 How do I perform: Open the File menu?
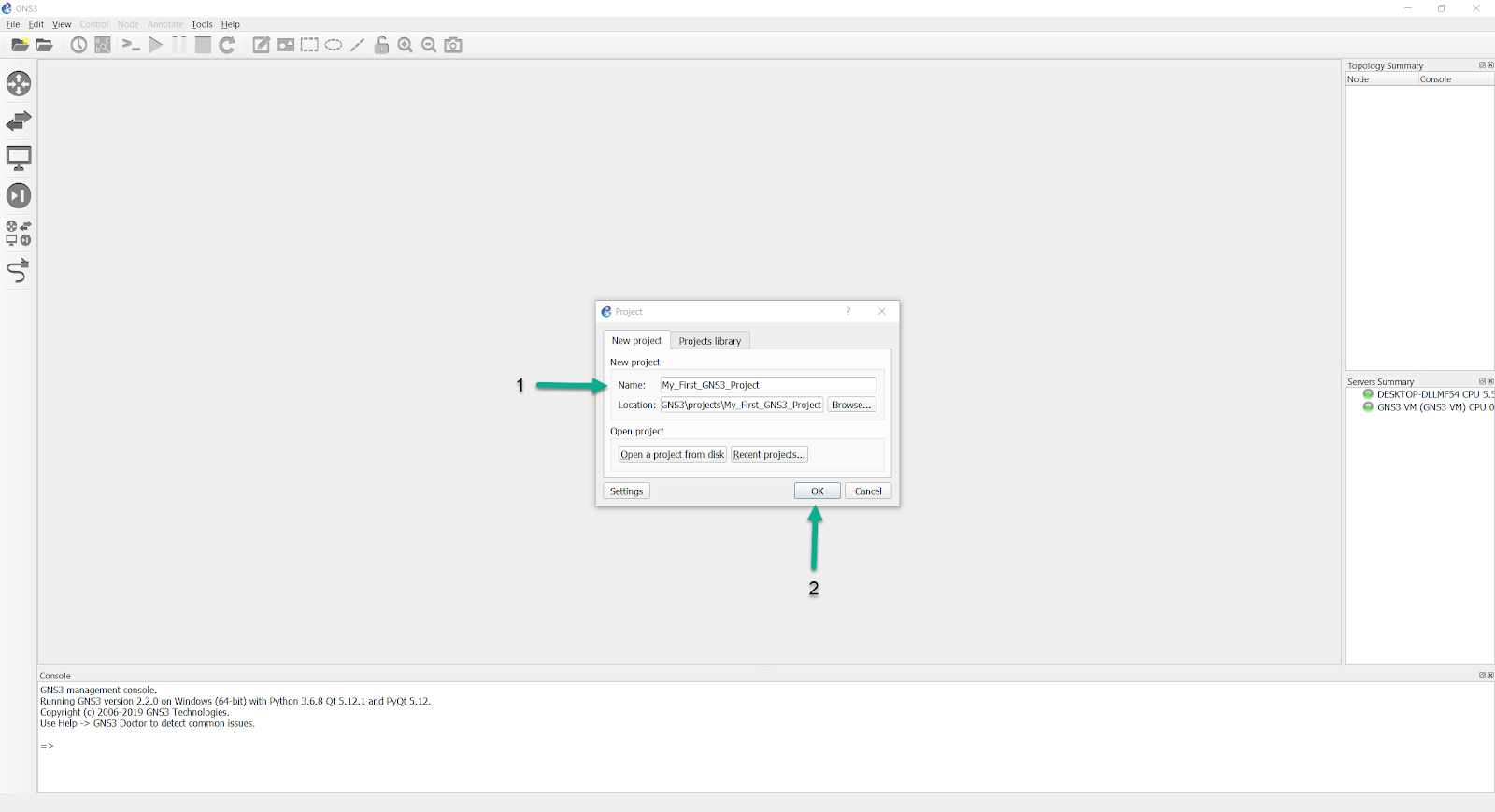[x=13, y=24]
